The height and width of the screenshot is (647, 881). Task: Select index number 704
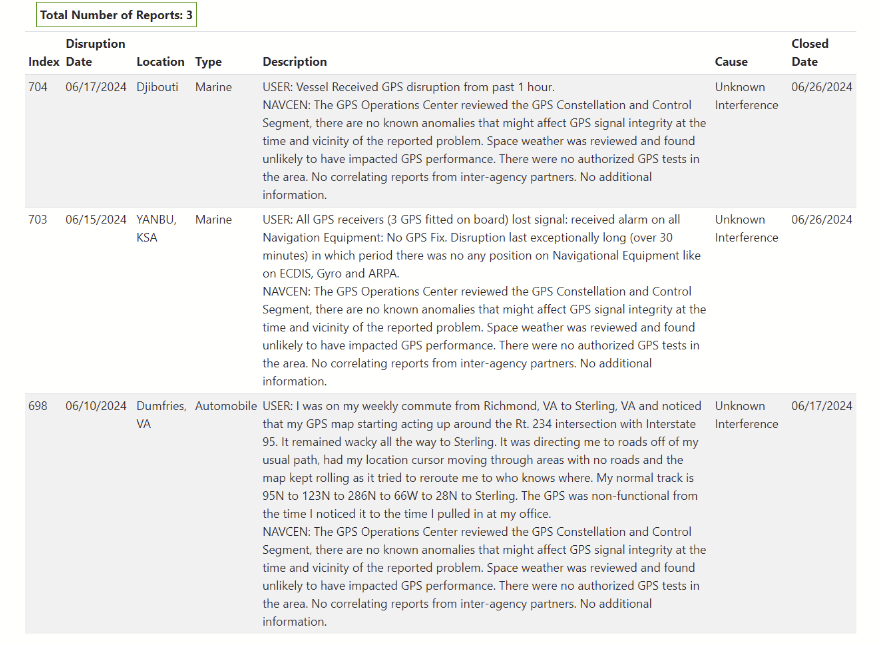[38, 87]
